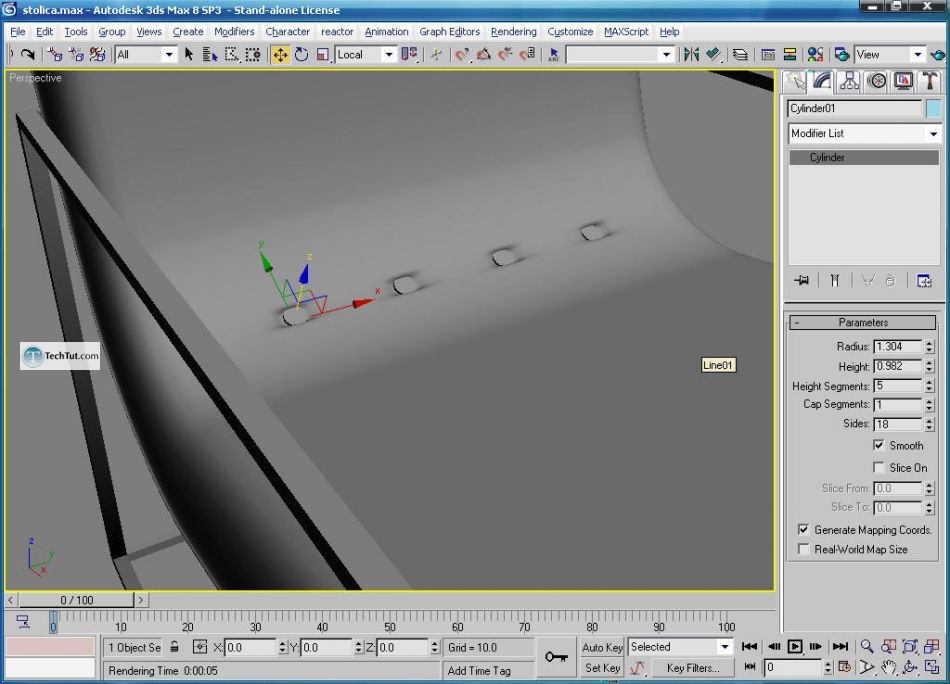Activate the Arc Rotate viewport tool
This screenshot has width=950, height=684.
[x=909, y=667]
